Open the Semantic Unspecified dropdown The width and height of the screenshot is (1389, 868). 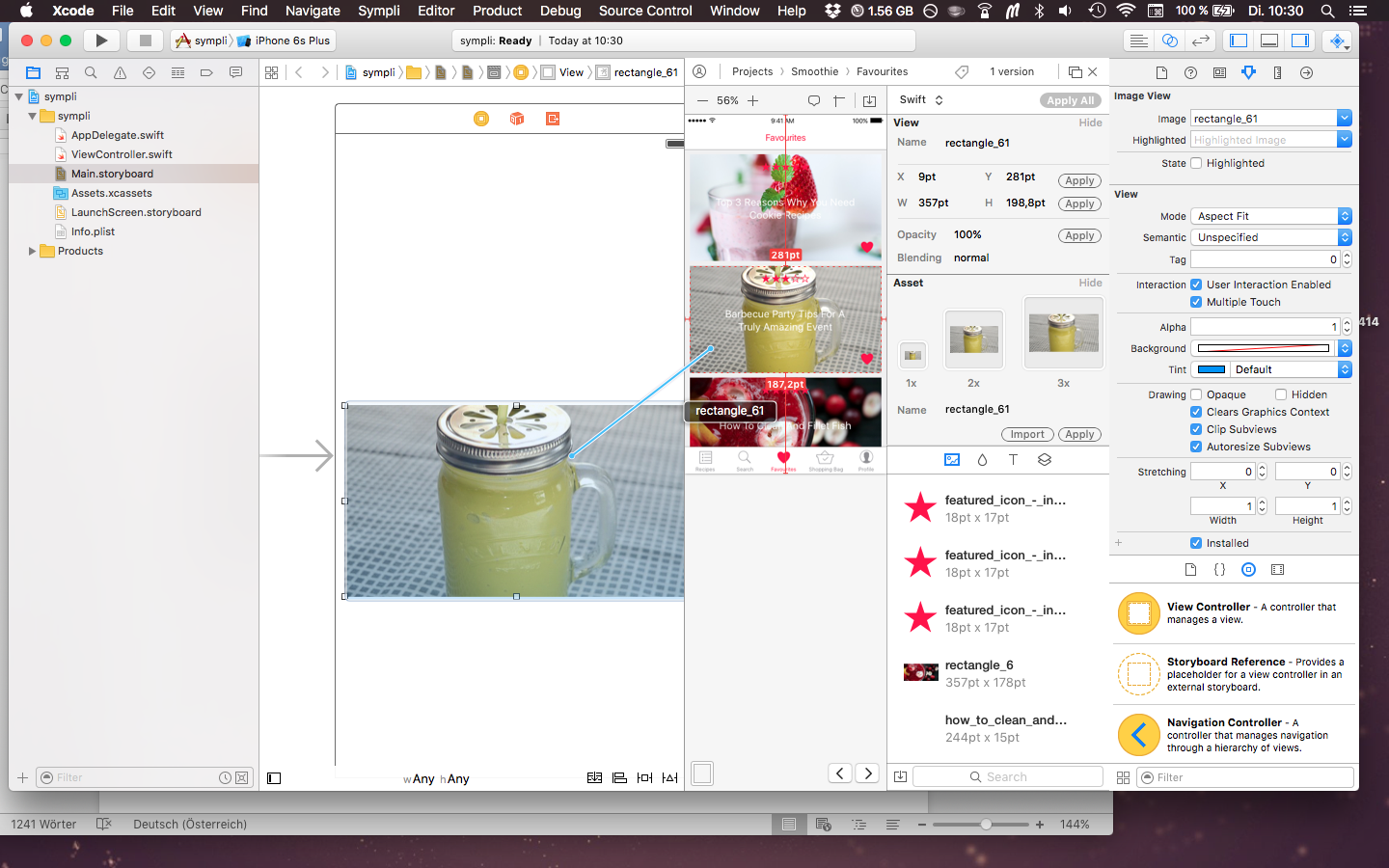[x=1271, y=237]
